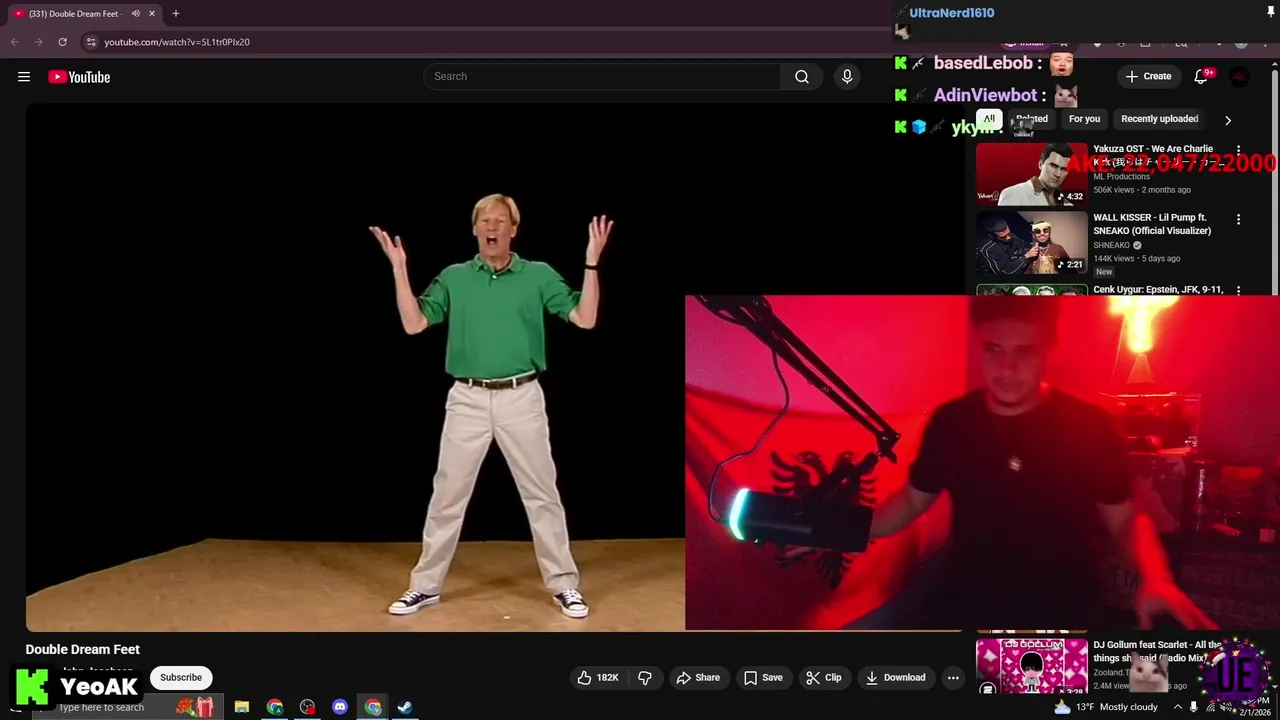Screen dimensions: 1280x720
Task: Open DJ Gollum feat Scarlet video thumbnail
Action: [x=1031, y=668]
